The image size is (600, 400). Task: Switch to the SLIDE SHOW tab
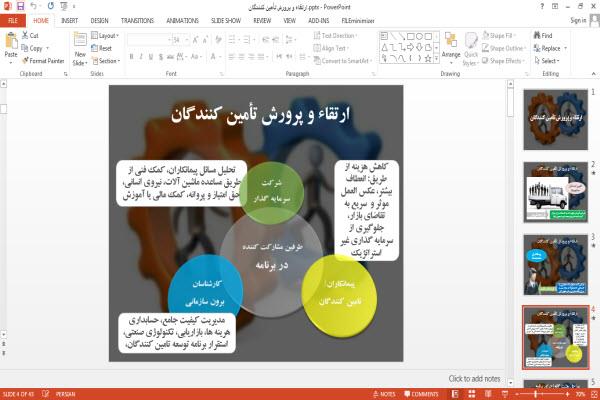tap(226, 21)
